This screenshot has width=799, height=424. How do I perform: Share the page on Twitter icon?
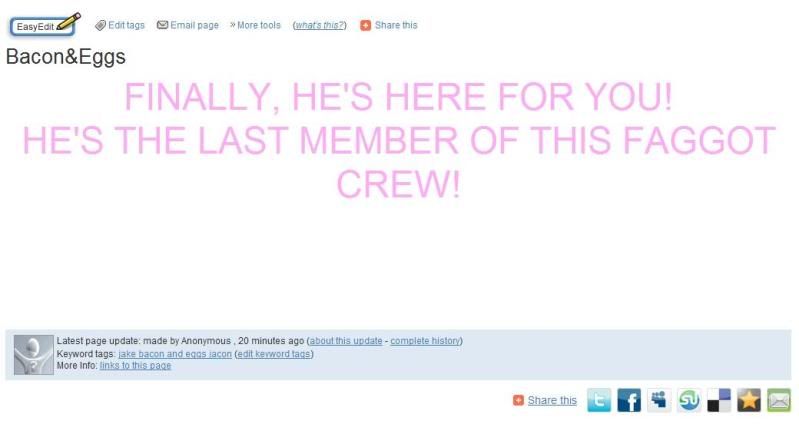pyautogui.click(x=599, y=400)
